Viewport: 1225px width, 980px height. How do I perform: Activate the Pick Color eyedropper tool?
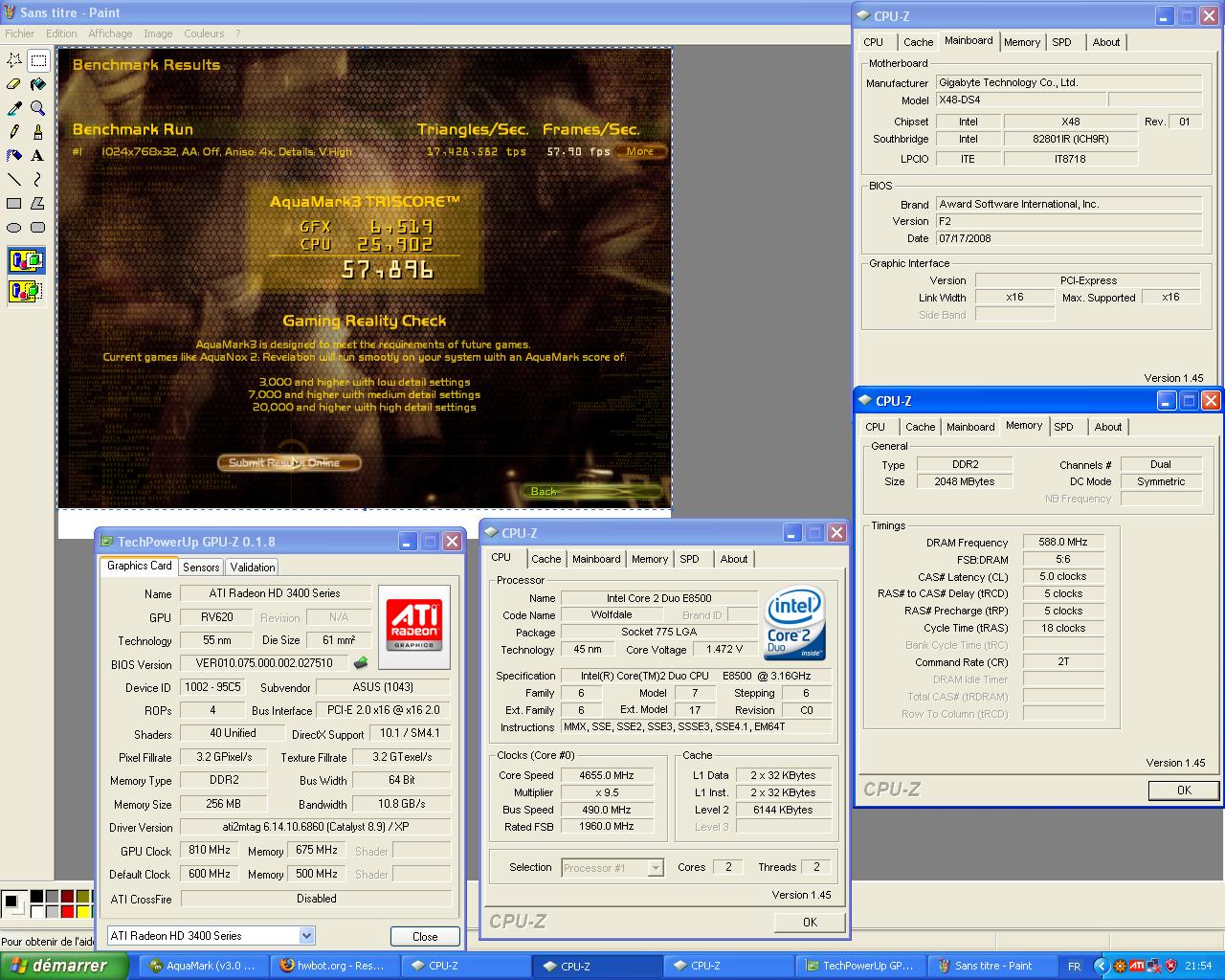14,107
